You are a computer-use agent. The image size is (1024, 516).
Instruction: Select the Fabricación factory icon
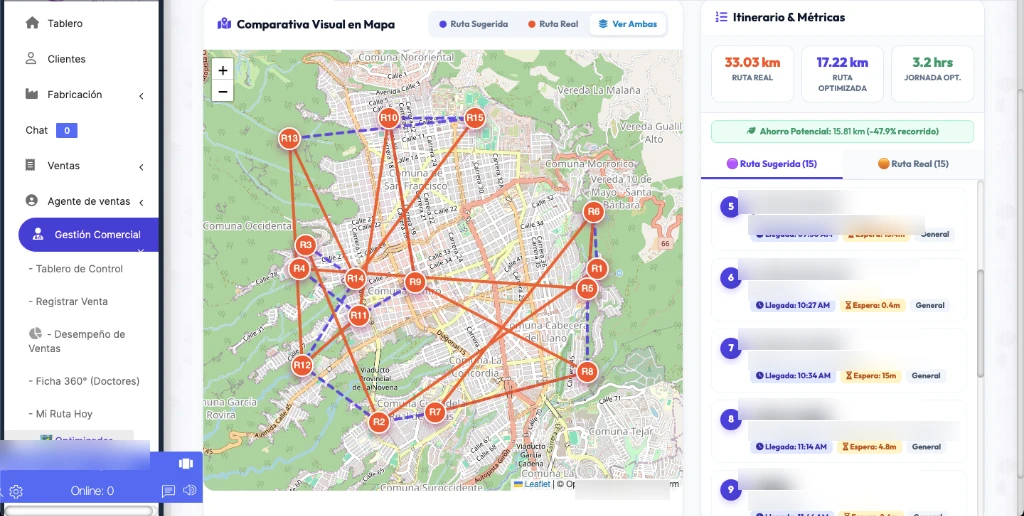point(31,94)
